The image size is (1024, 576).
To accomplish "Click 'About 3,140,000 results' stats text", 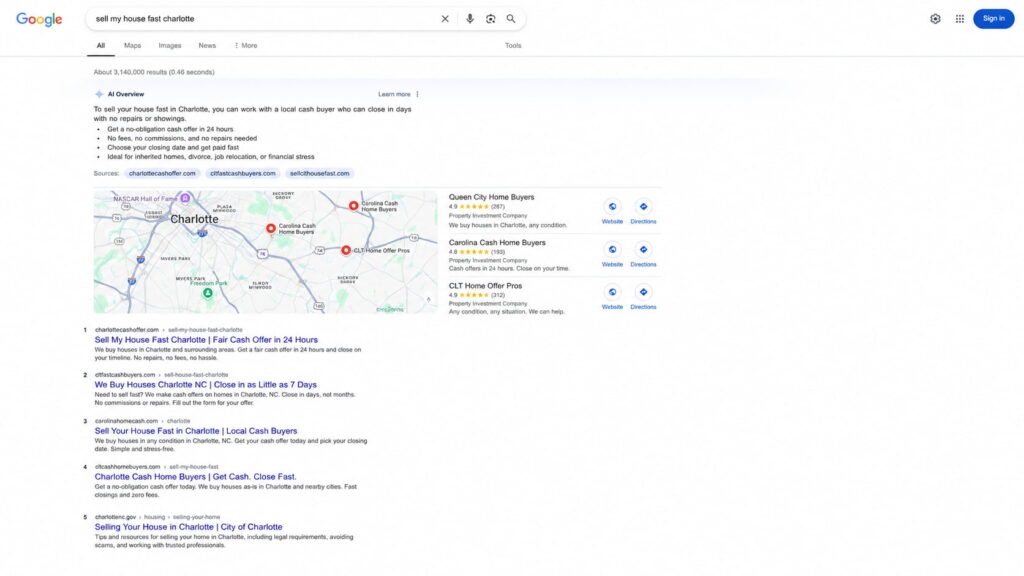I will tap(154, 72).
